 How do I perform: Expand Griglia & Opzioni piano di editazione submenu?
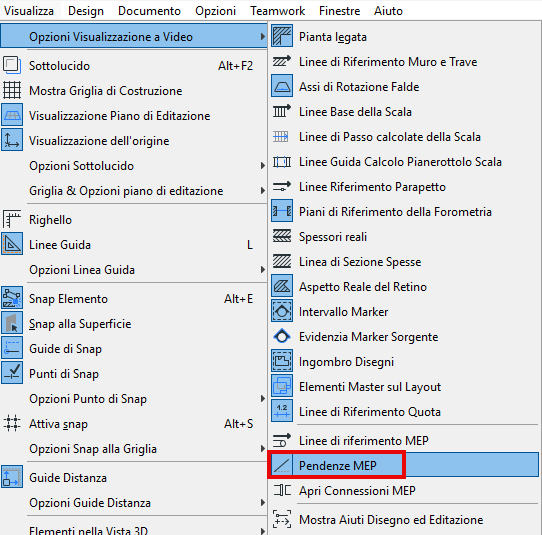pyautogui.click(x=134, y=190)
